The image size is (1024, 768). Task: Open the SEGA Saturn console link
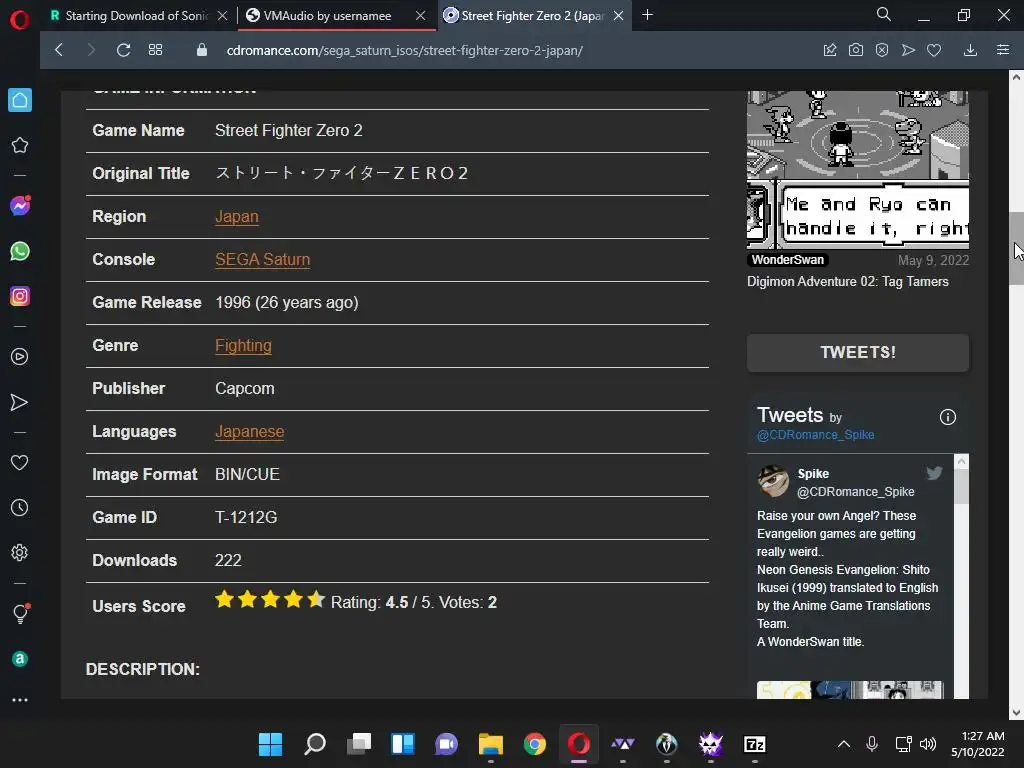tap(263, 259)
